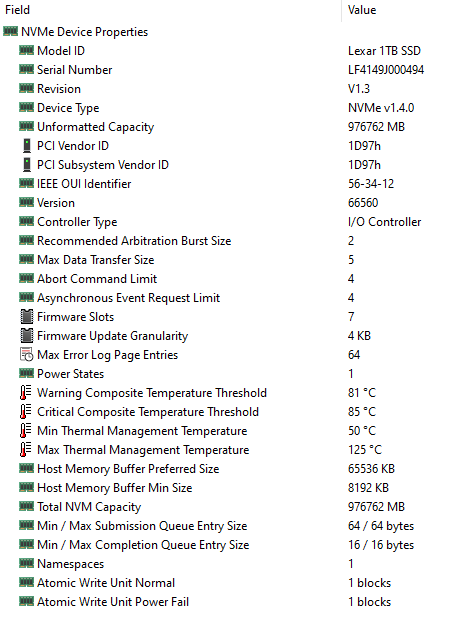Click the Max Thermal Management Temperature thermometer icon
454x619 pixels.
(26, 450)
